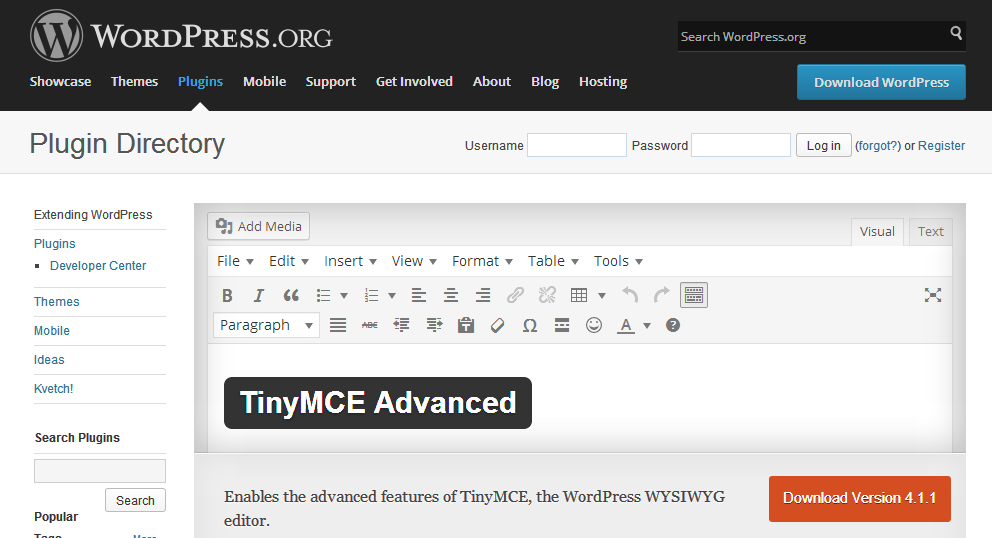Screen dimensions: 992x538
Task: Open the Edit menu
Action: 288,261
